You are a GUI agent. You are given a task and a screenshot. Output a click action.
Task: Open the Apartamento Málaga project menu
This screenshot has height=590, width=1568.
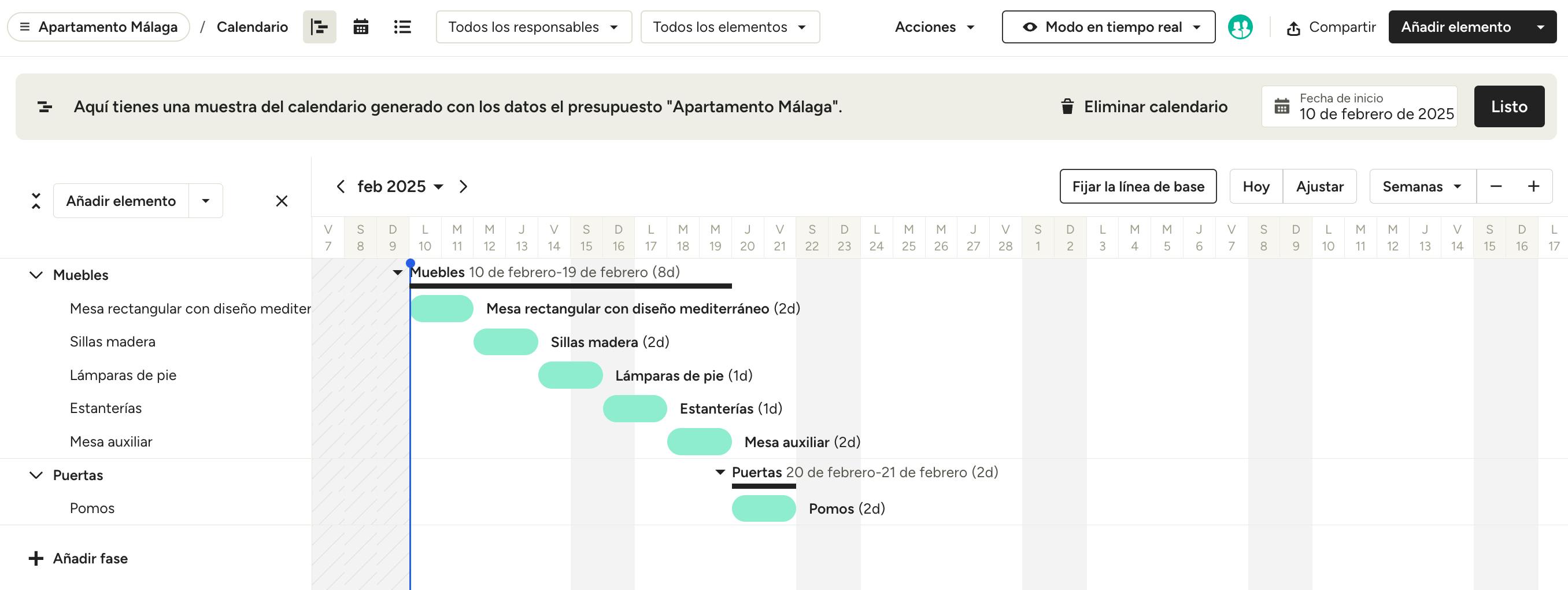tap(99, 27)
